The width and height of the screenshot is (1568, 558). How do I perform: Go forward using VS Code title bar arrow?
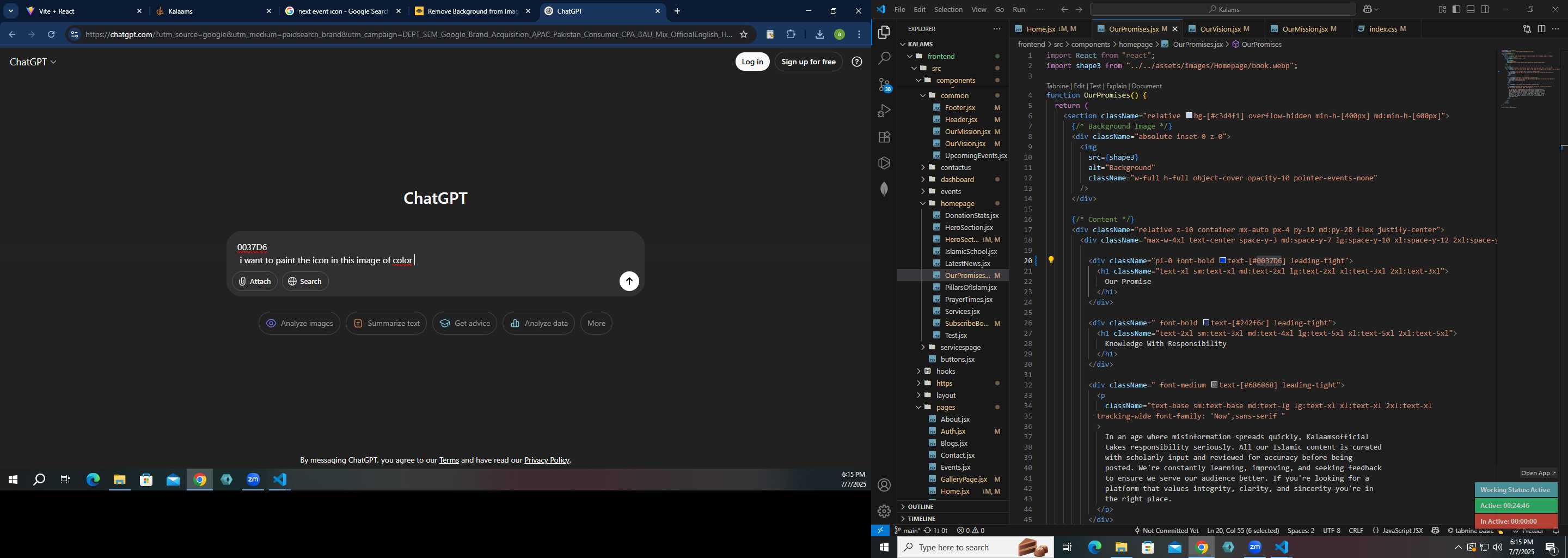click(x=1079, y=10)
